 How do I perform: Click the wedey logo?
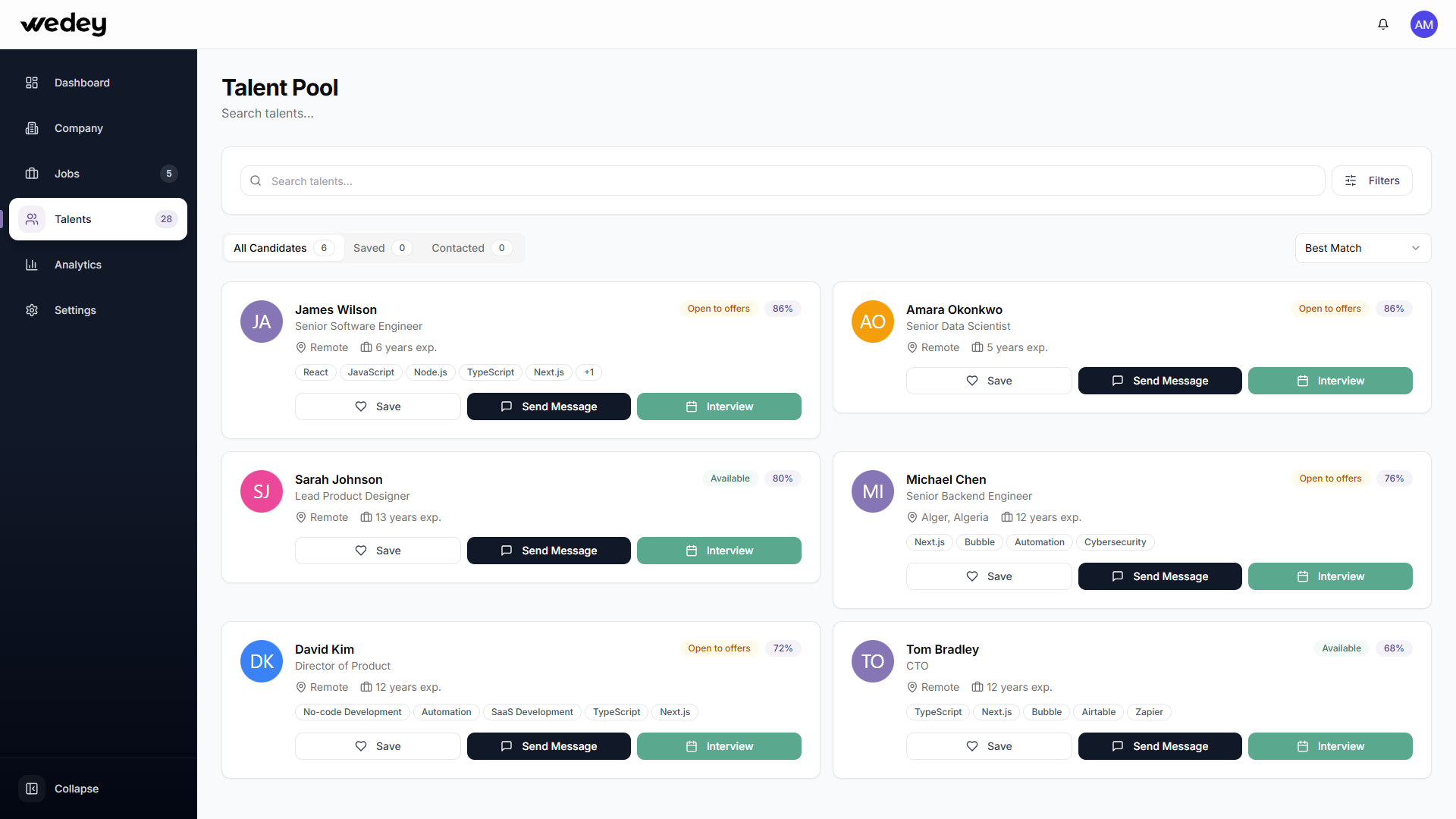click(x=64, y=24)
